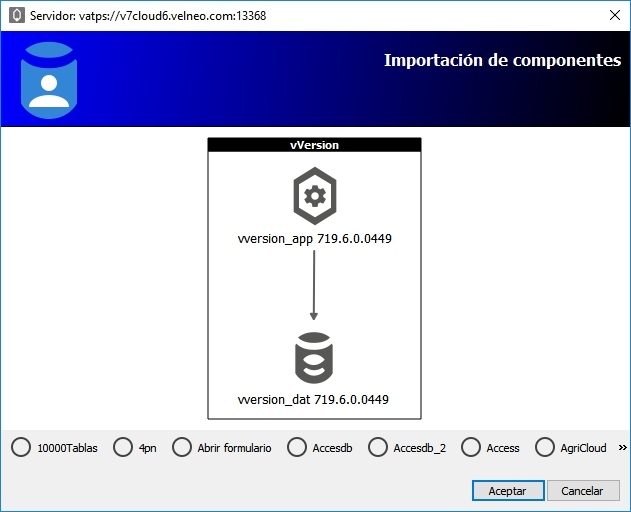The image size is (631, 512).
Task: Click the vVersion black header bar
Action: point(314,145)
